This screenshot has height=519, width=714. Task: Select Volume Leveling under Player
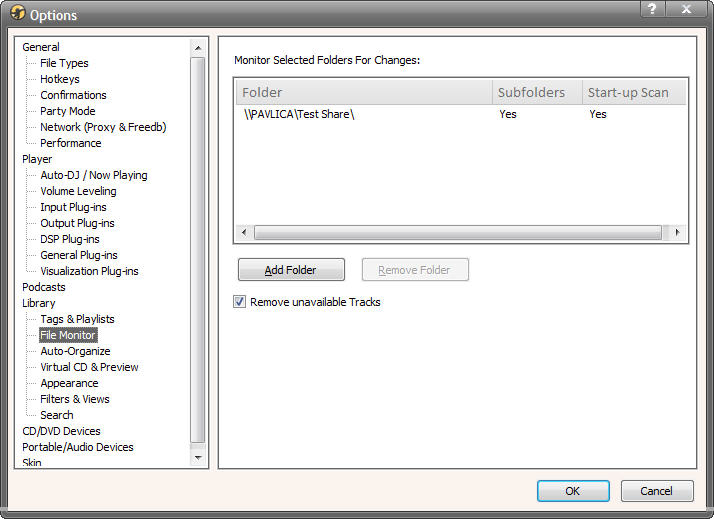[78, 191]
